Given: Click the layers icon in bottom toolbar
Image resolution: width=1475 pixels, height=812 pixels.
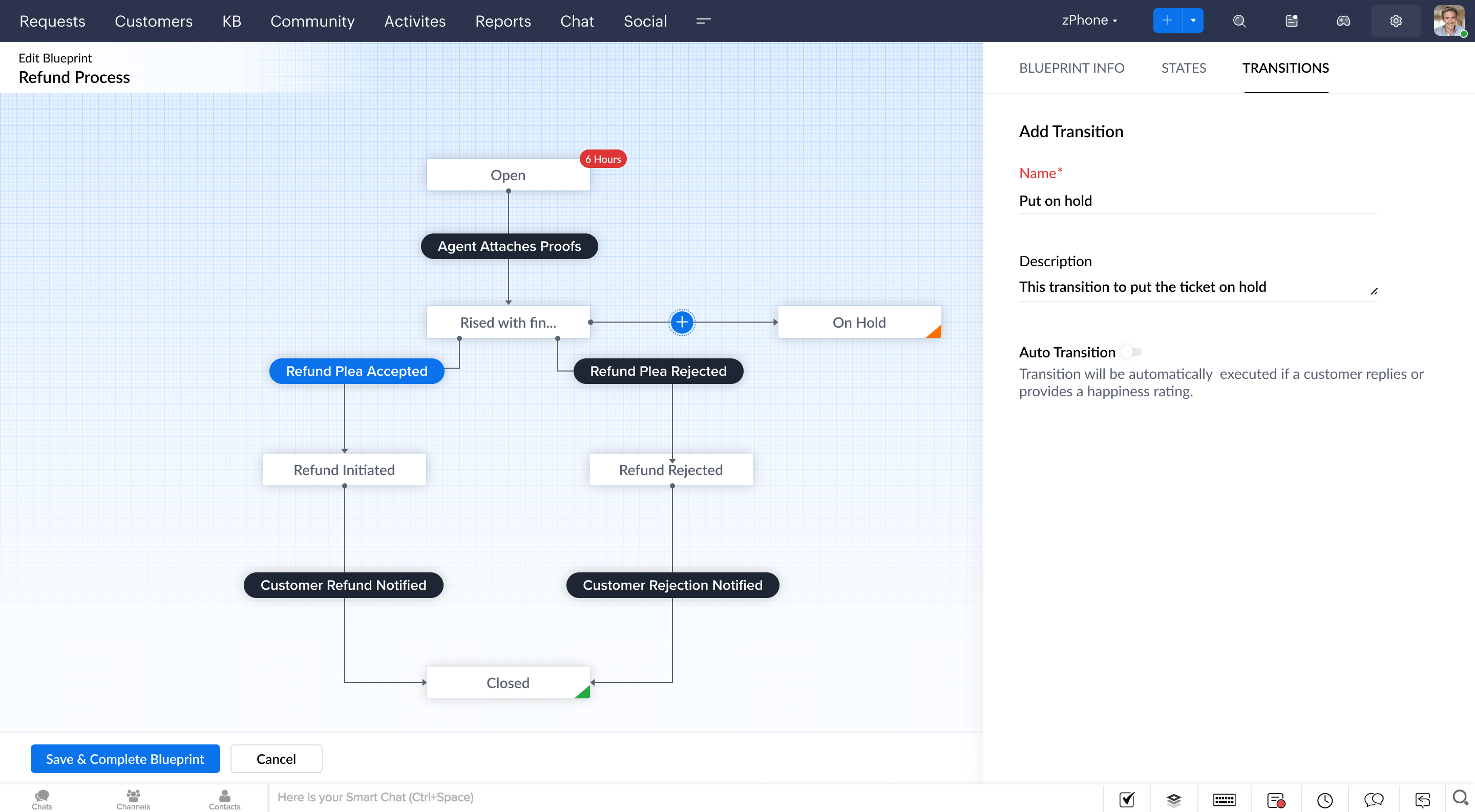Looking at the screenshot, I should point(1173,799).
